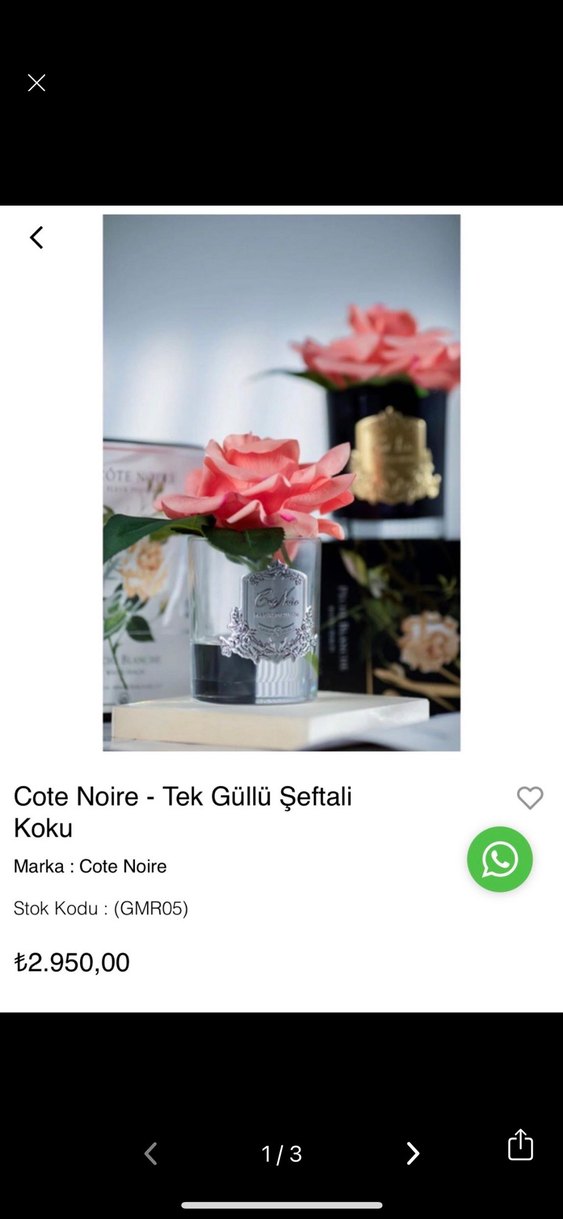Go back using chevron beside product photo

pos(37,237)
